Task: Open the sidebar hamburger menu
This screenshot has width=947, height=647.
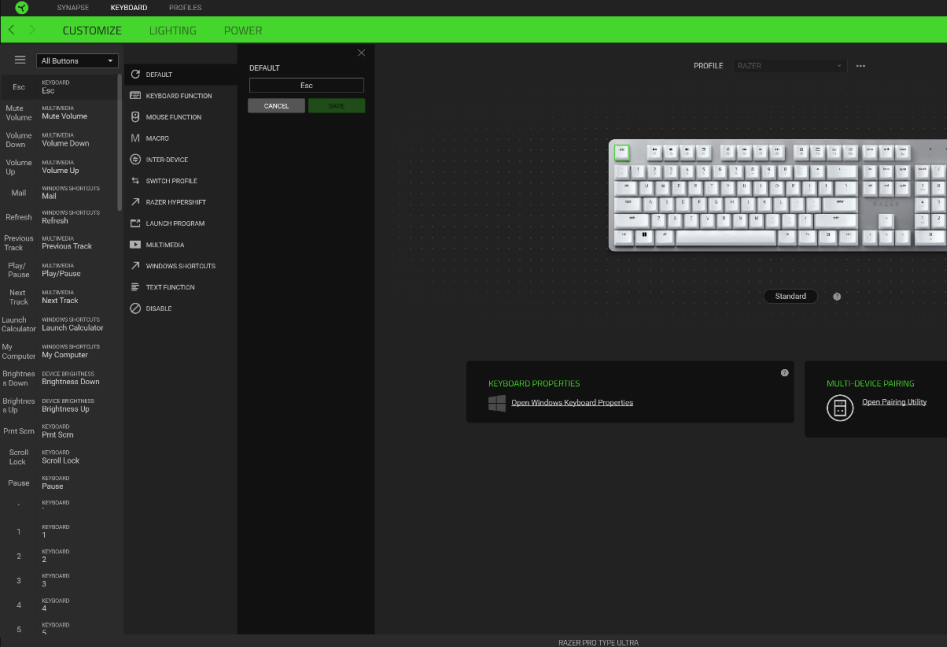Action: point(19,58)
